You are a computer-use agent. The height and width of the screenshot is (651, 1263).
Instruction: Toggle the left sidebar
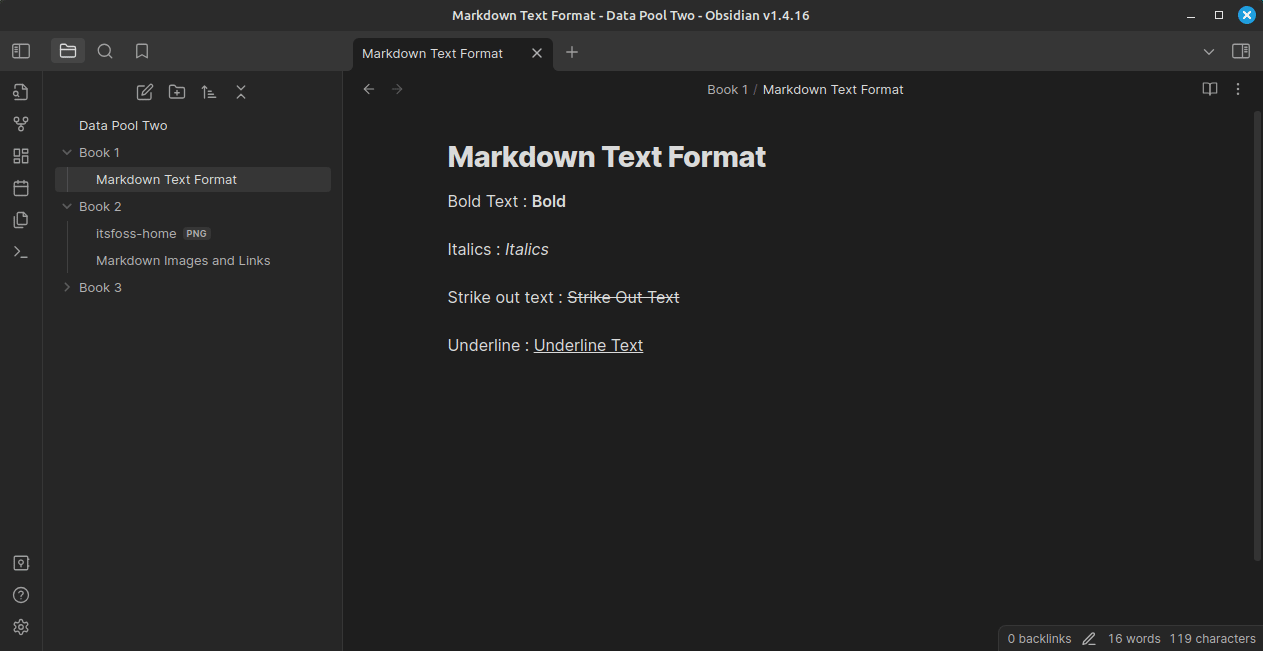pos(21,51)
